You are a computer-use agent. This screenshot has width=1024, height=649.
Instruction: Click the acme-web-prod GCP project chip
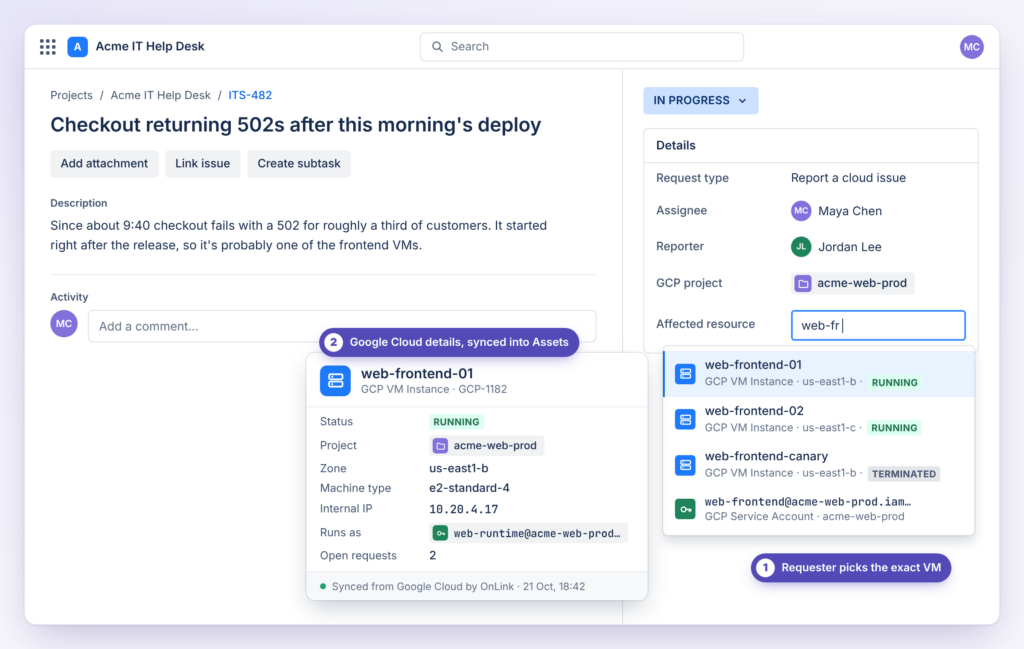coord(852,283)
